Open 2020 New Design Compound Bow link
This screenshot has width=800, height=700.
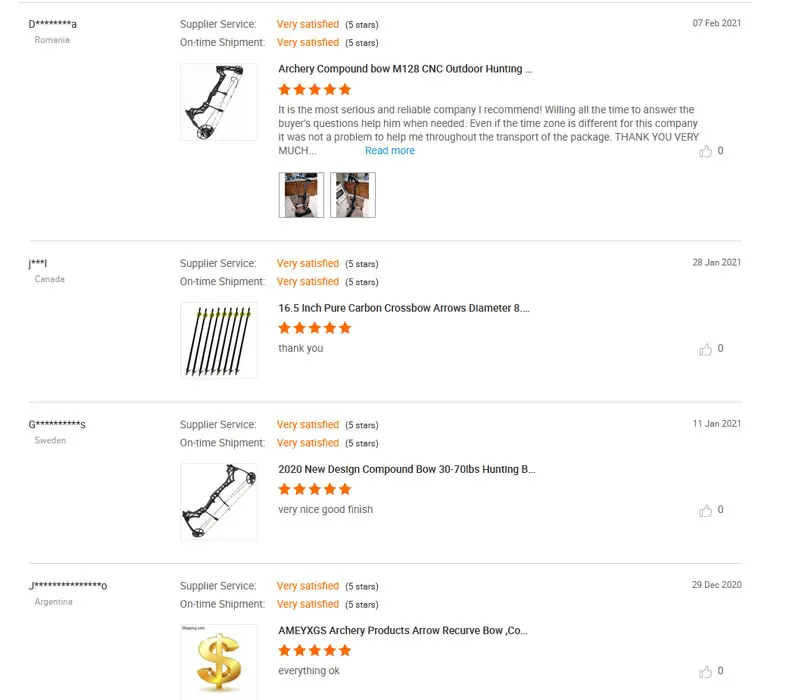coord(406,469)
